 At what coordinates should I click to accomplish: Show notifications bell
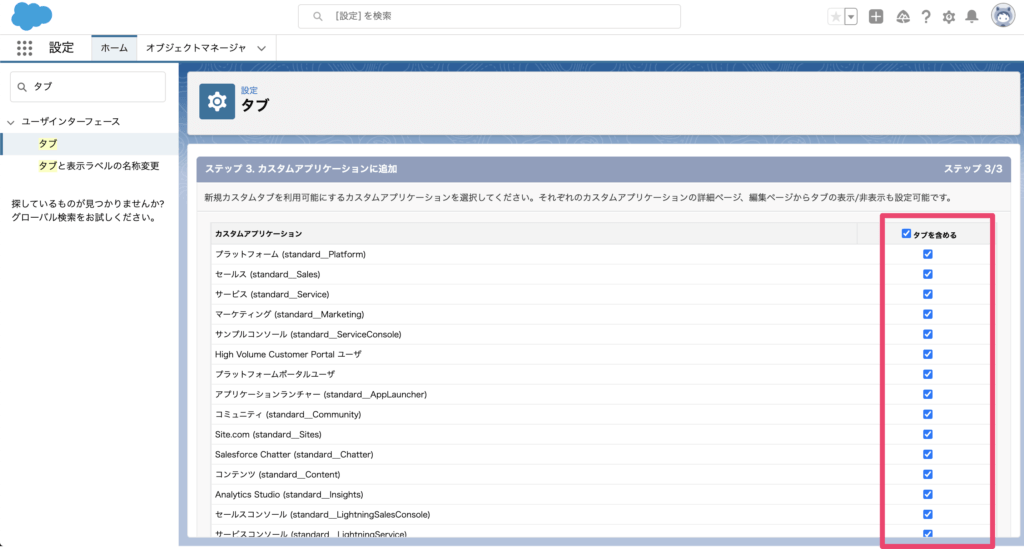972,17
